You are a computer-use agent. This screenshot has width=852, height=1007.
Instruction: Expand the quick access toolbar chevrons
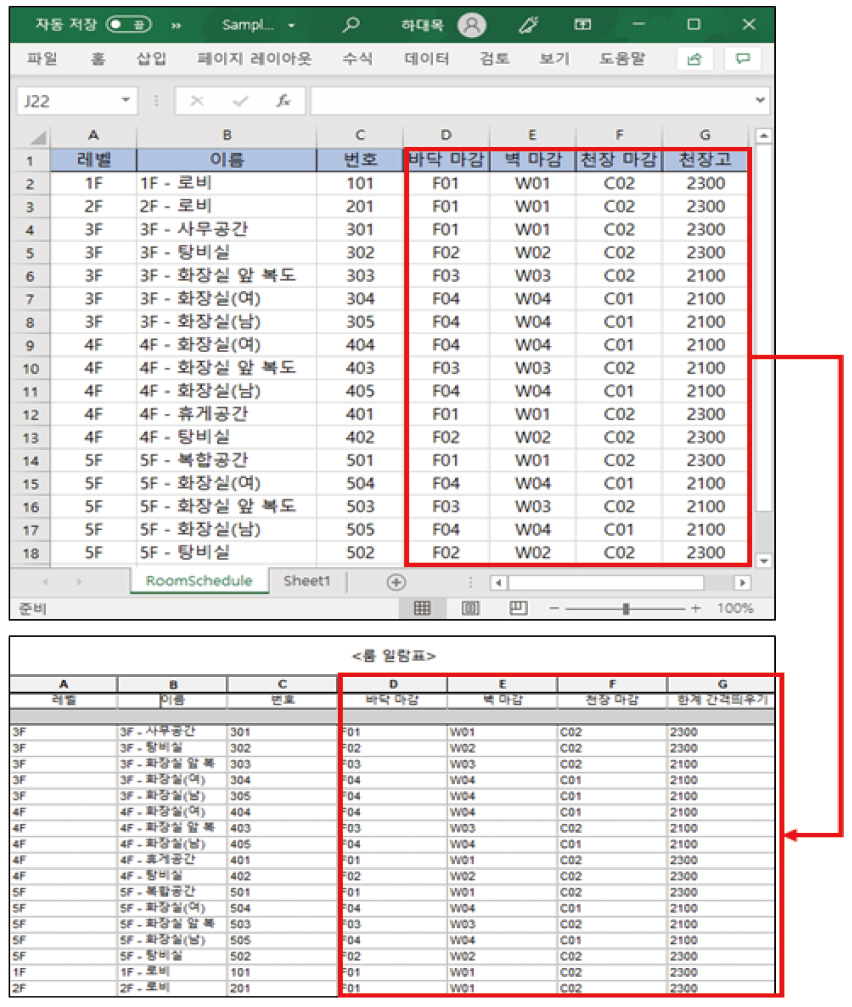176,26
